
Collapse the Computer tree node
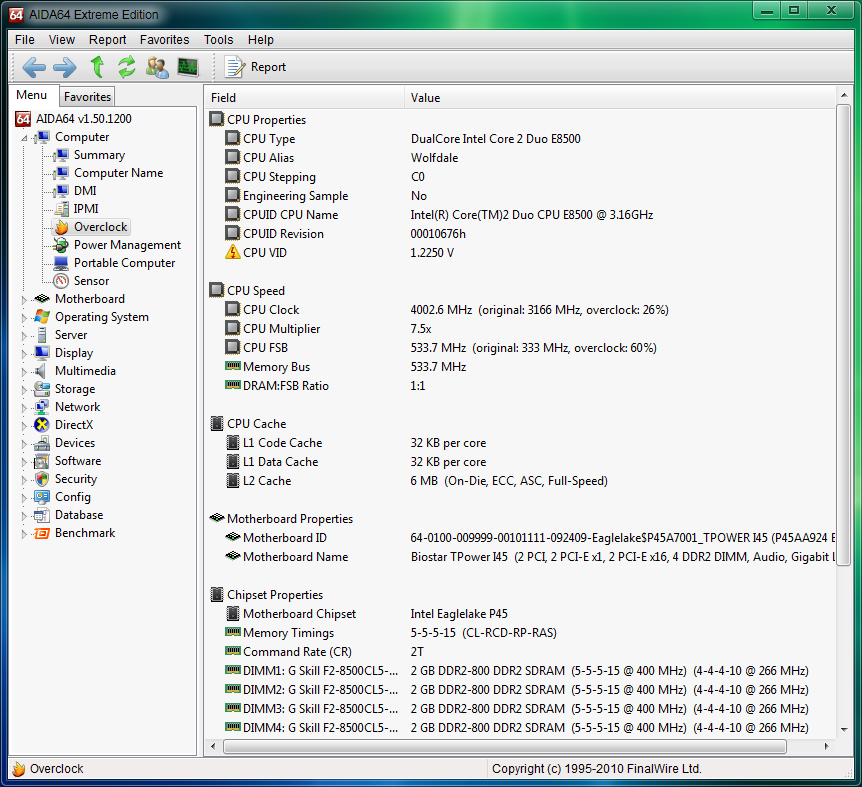pos(24,137)
